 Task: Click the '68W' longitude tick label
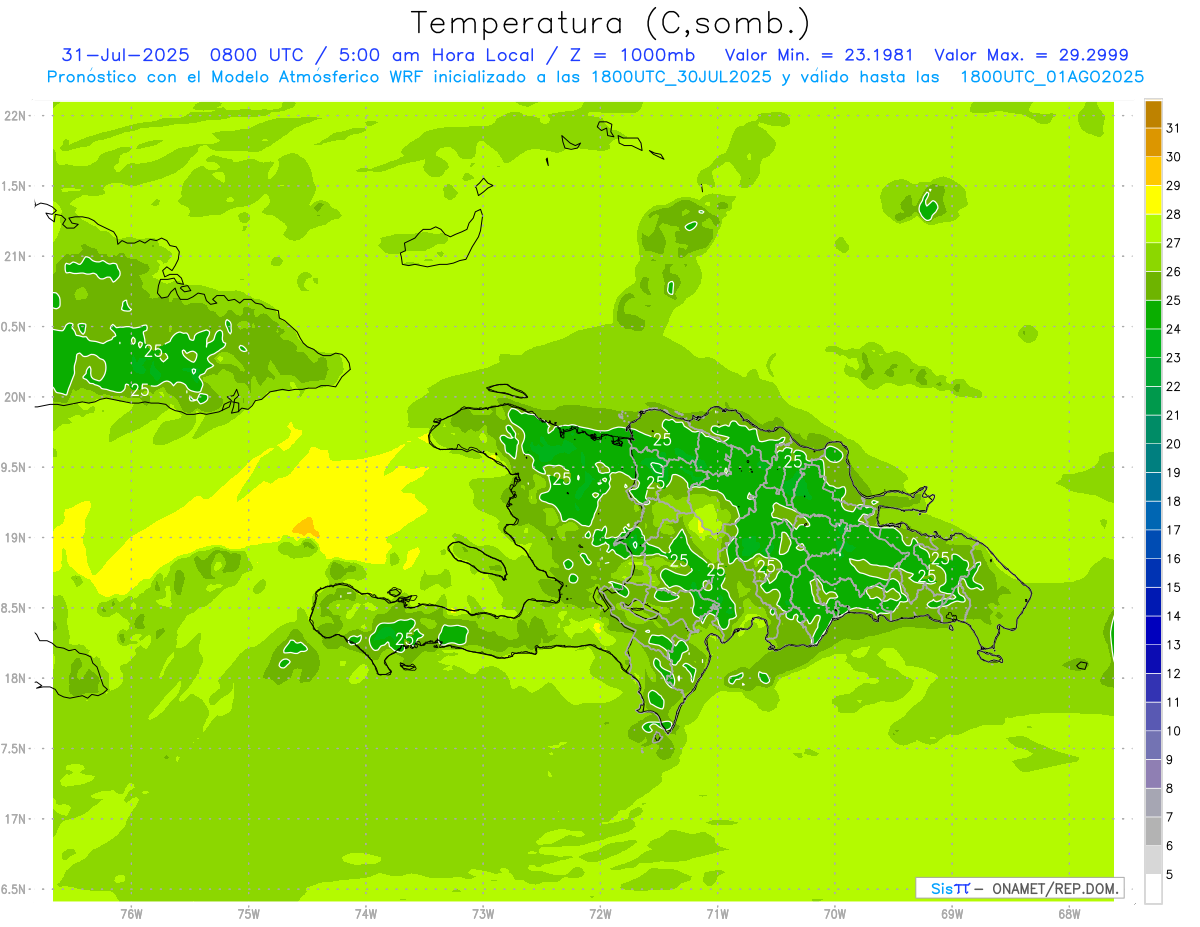coord(1069,913)
